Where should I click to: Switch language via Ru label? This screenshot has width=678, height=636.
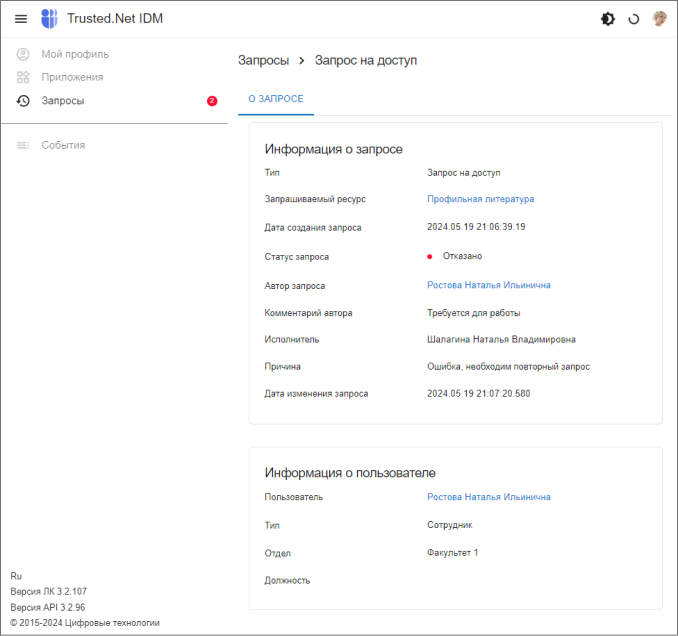coord(16,576)
